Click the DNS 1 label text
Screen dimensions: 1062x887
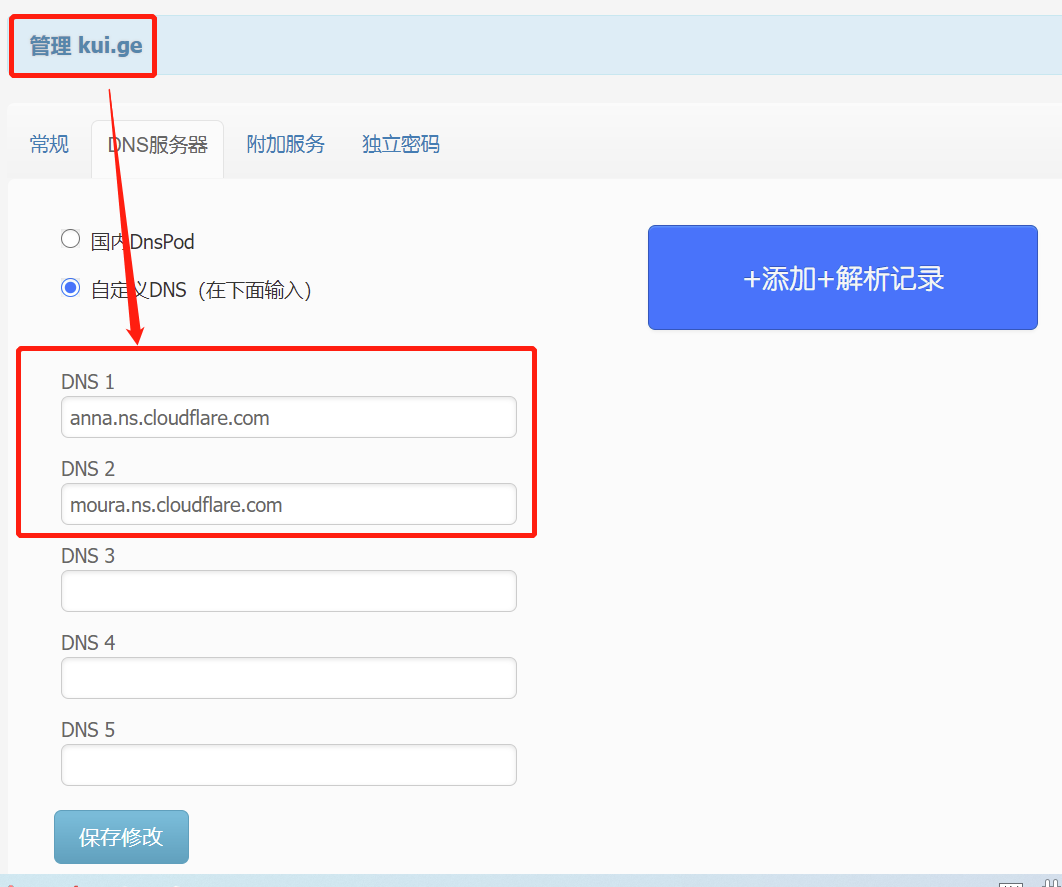pos(88,381)
